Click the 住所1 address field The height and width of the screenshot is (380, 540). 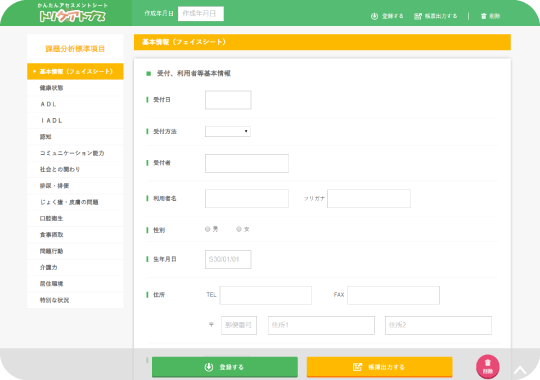[321, 325]
